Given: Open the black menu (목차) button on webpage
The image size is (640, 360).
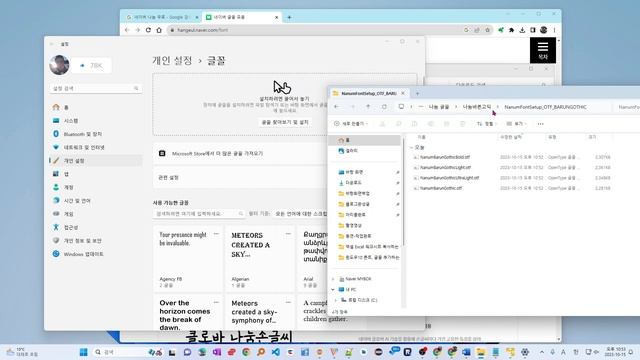Looking at the screenshot, I should click(543, 50).
